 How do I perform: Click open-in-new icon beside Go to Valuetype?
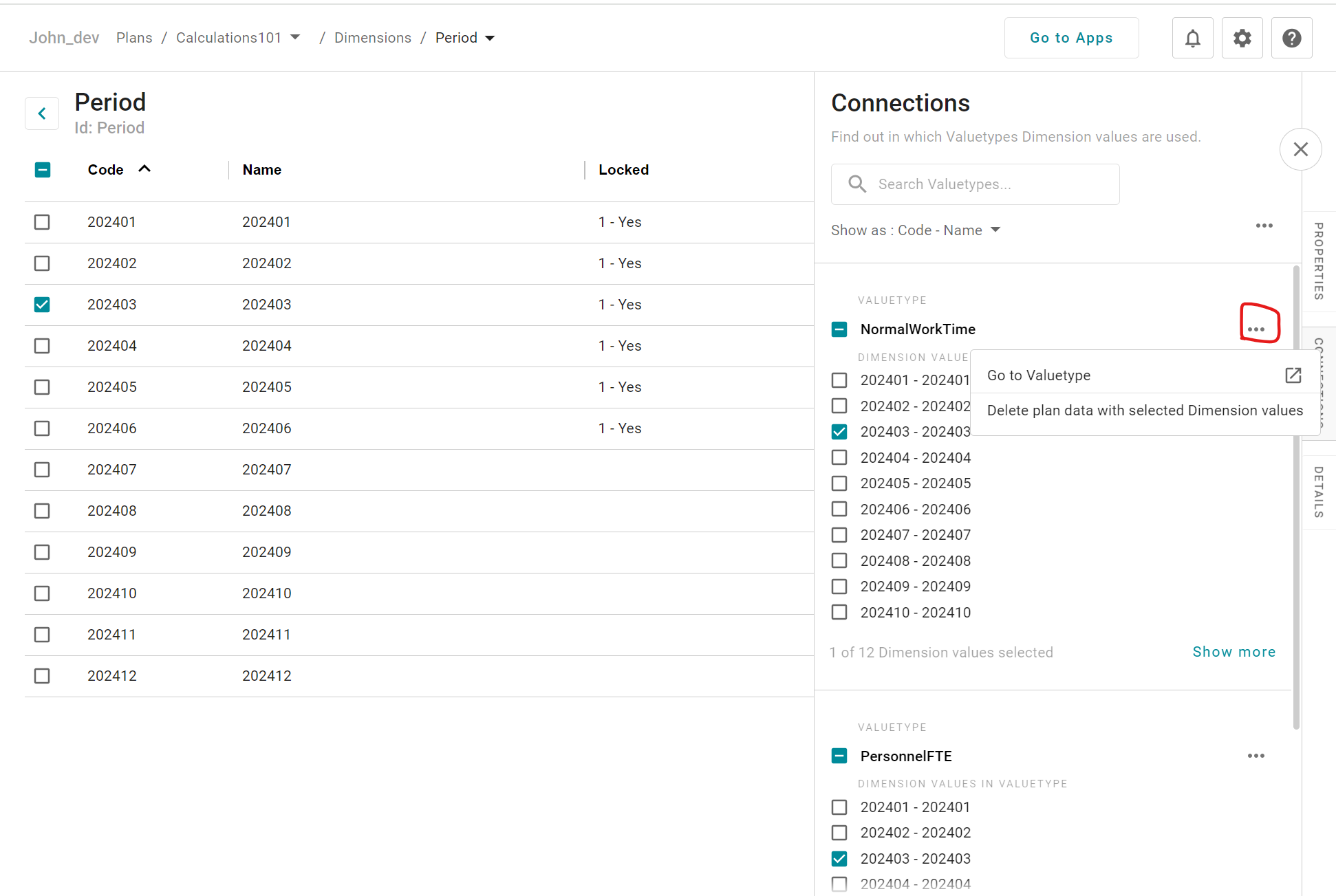(1293, 375)
